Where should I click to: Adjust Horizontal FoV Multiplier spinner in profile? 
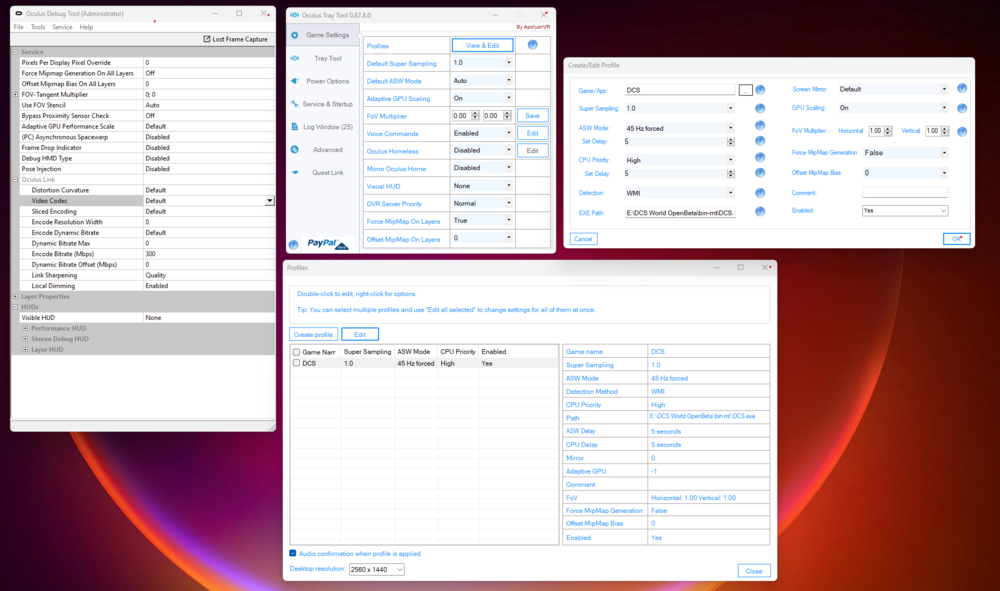coord(888,131)
